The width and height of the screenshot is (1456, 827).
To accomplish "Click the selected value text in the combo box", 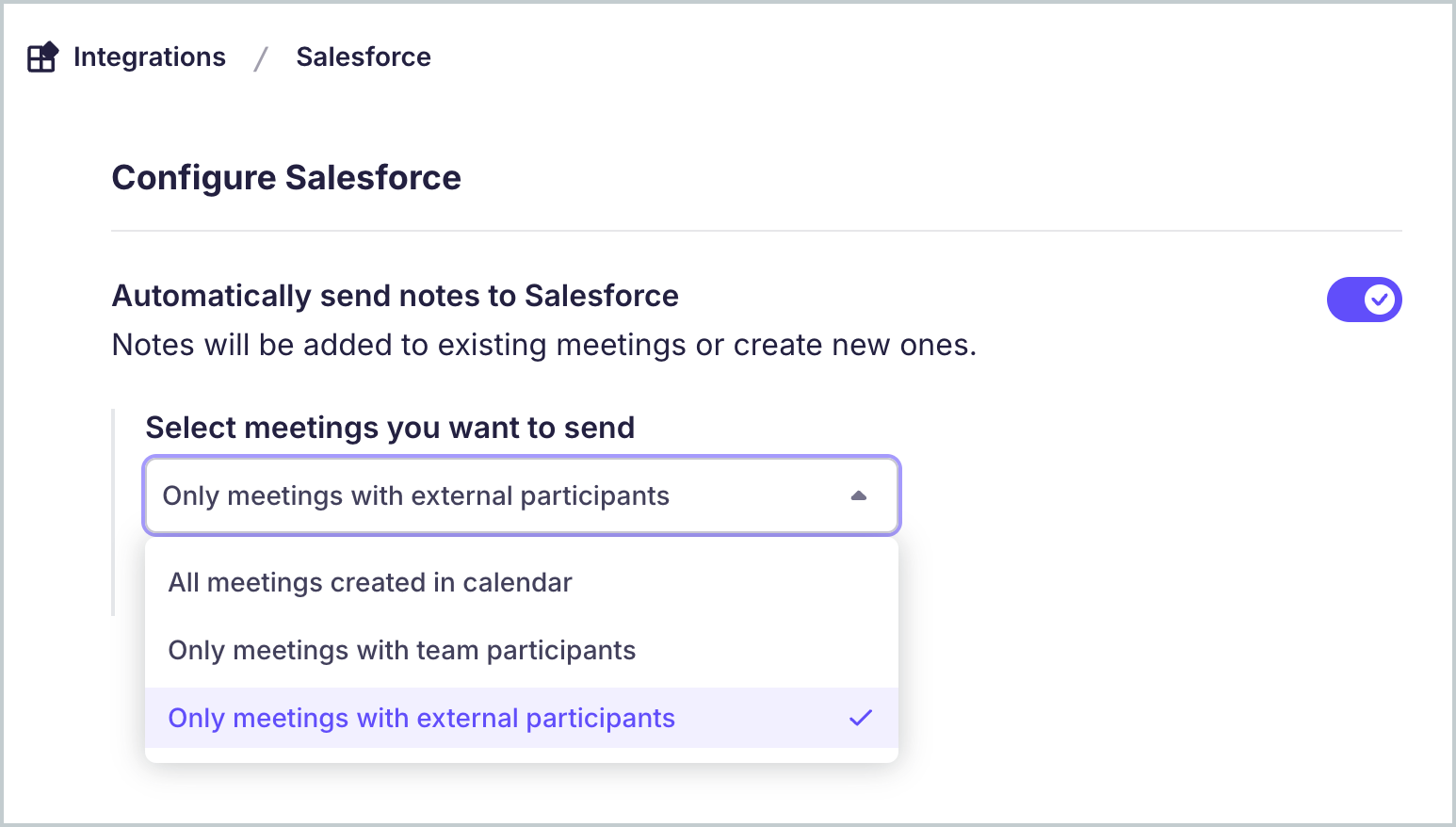I will tap(415, 495).
